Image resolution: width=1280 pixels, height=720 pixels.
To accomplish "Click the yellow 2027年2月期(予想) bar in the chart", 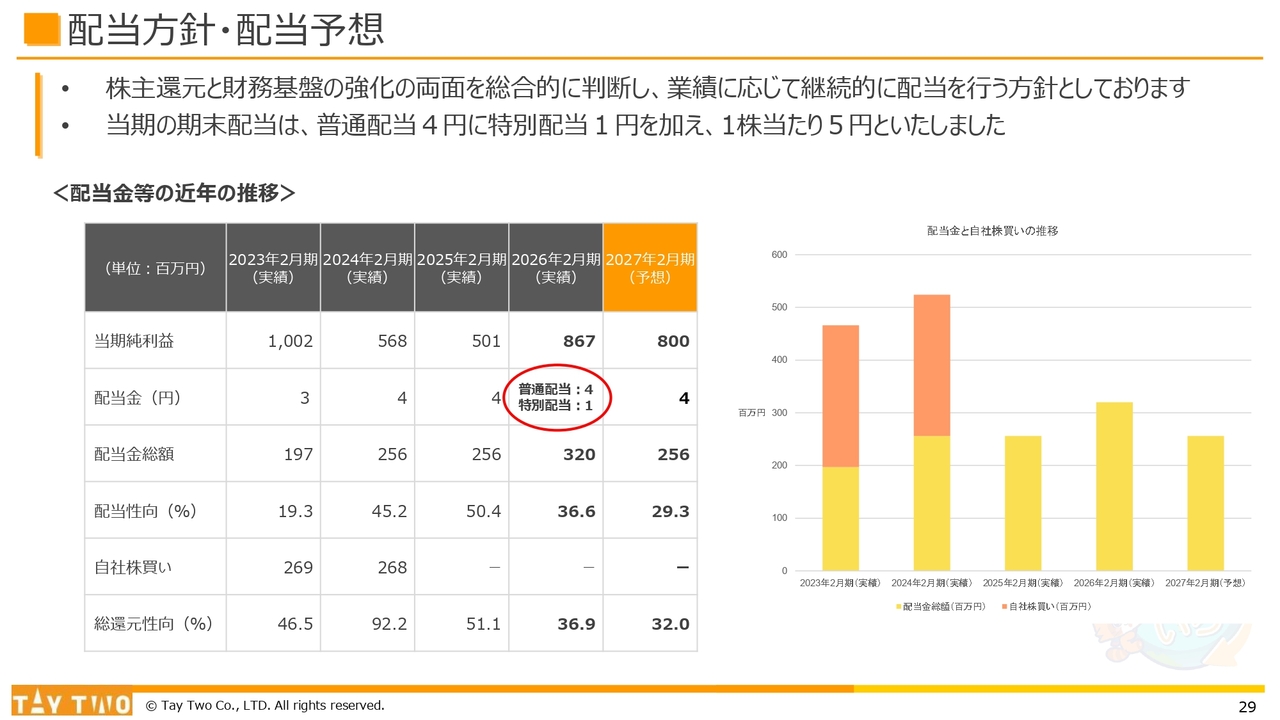I will coord(1206,503).
